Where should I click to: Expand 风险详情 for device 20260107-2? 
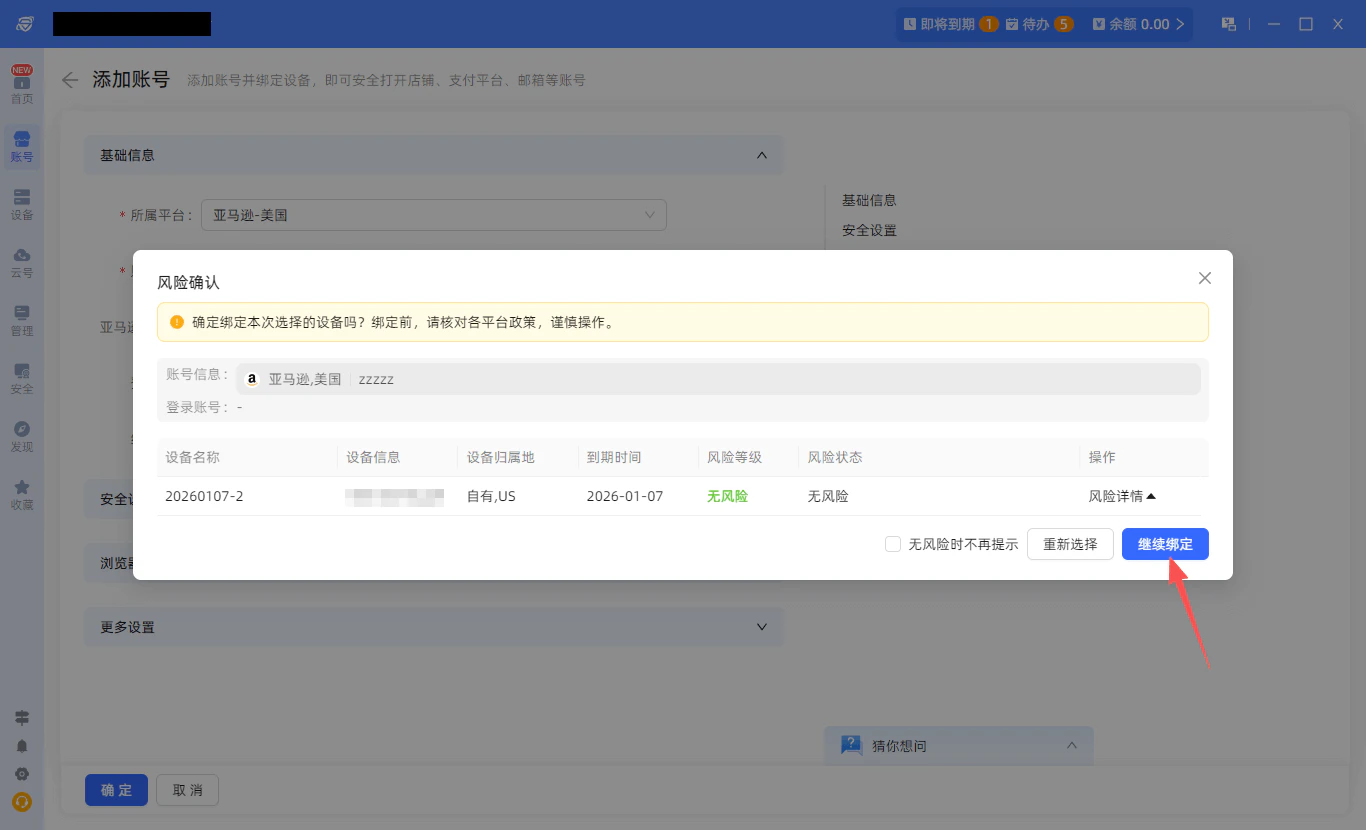tap(1122, 496)
